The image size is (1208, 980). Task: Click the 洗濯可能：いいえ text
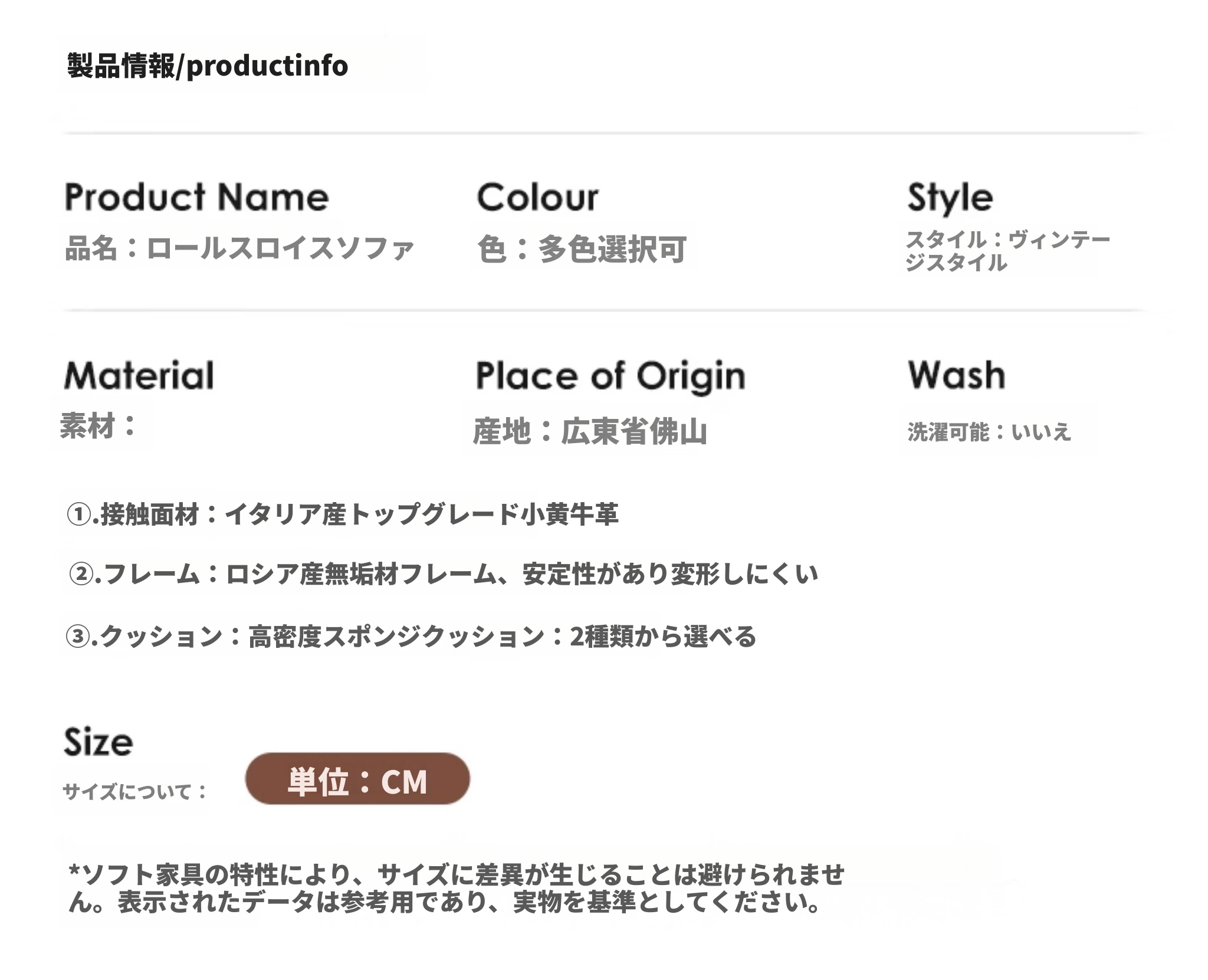point(989,432)
